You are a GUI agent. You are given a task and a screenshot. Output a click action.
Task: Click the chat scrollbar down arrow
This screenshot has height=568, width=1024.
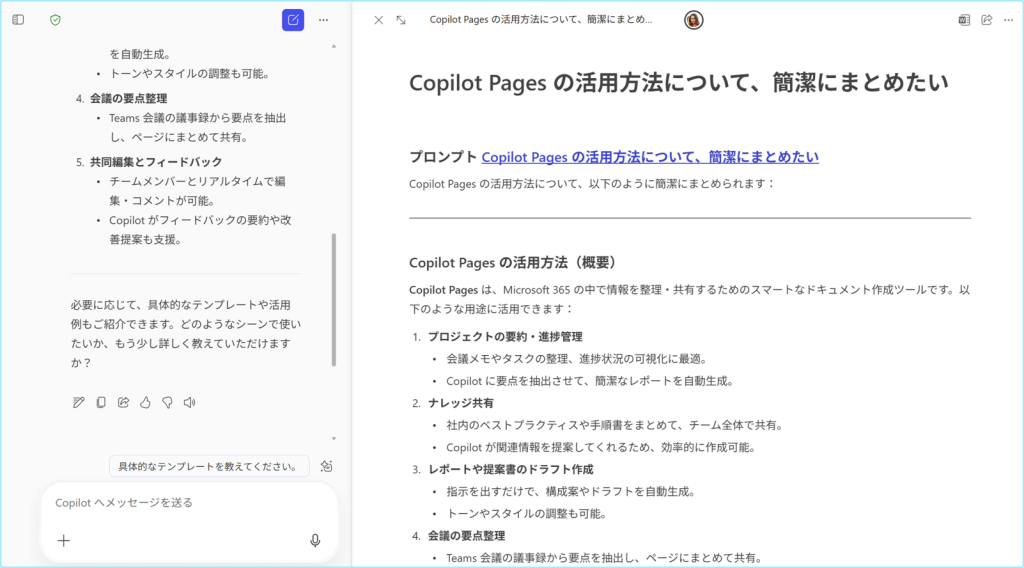click(334, 439)
